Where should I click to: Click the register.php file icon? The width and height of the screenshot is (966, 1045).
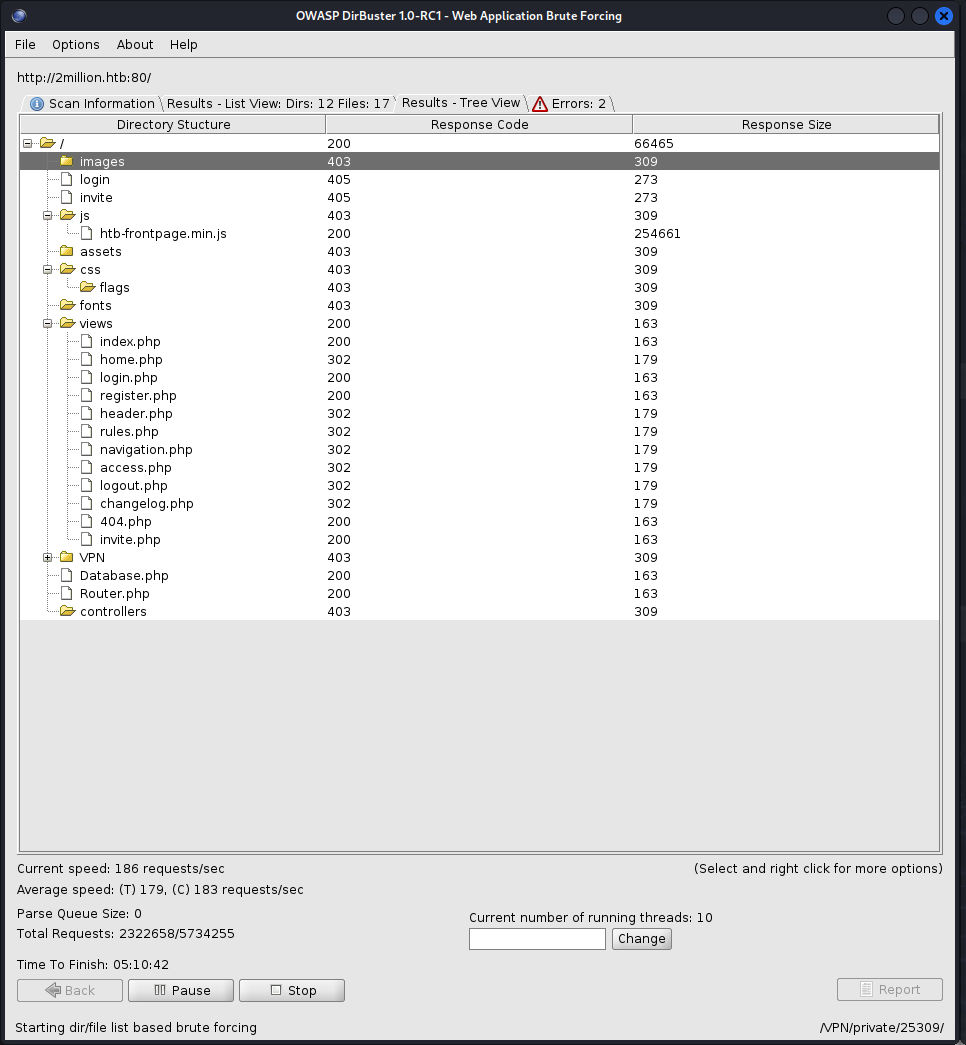click(x=87, y=395)
